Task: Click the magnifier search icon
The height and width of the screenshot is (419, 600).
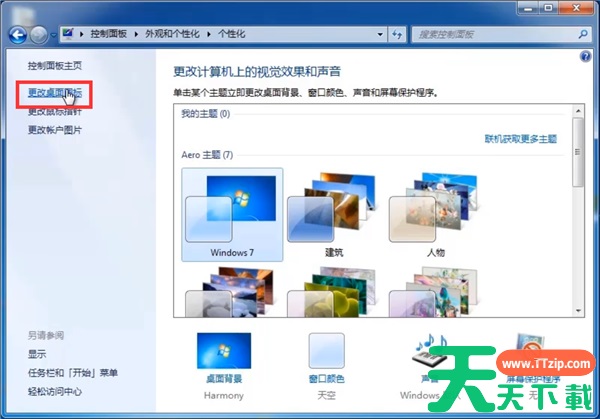Action: [583, 34]
